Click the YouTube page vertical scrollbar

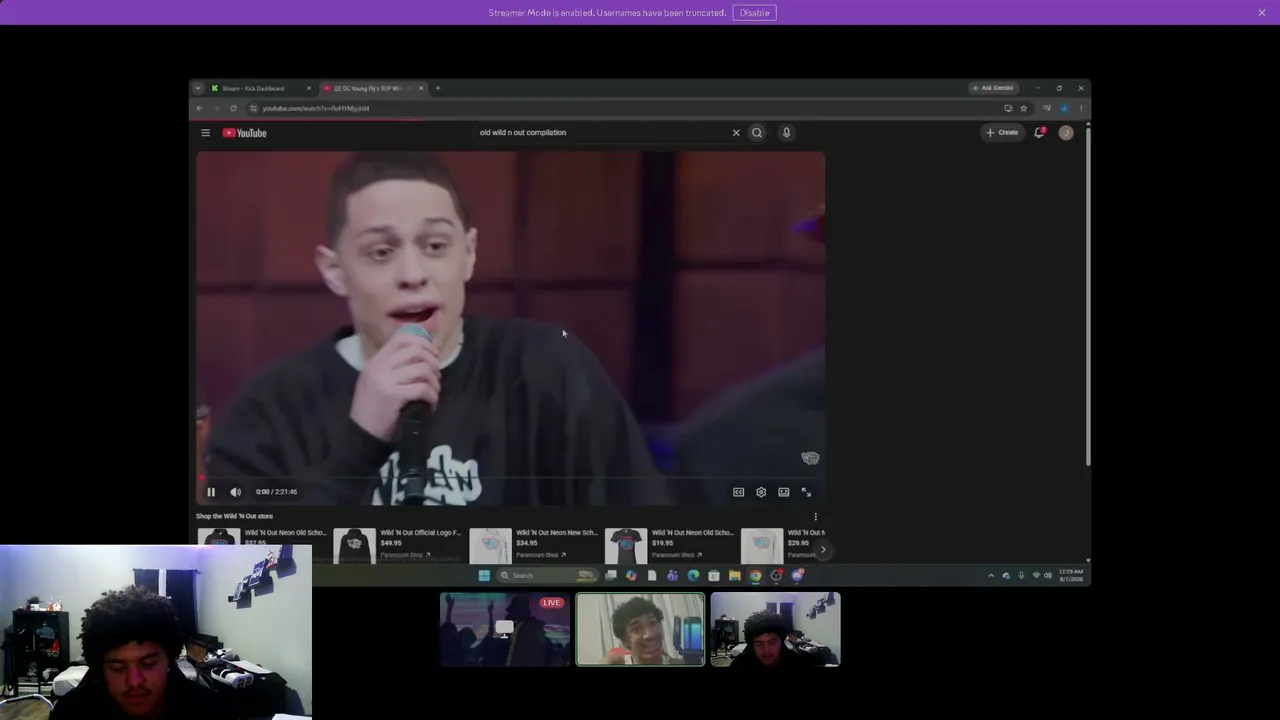(1087, 295)
